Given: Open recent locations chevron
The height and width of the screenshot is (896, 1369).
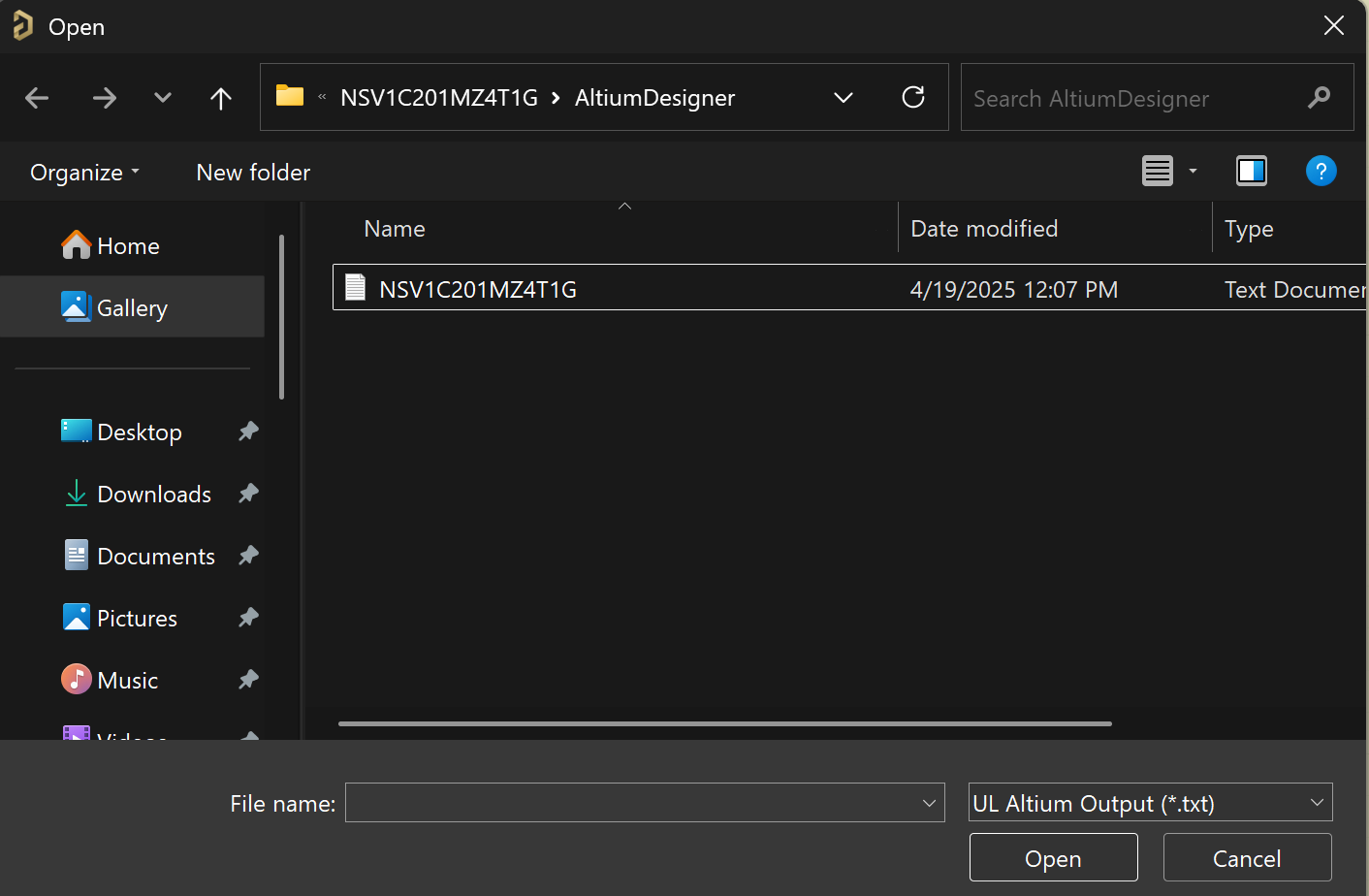Looking at the screenshot, I should (163, 98).
